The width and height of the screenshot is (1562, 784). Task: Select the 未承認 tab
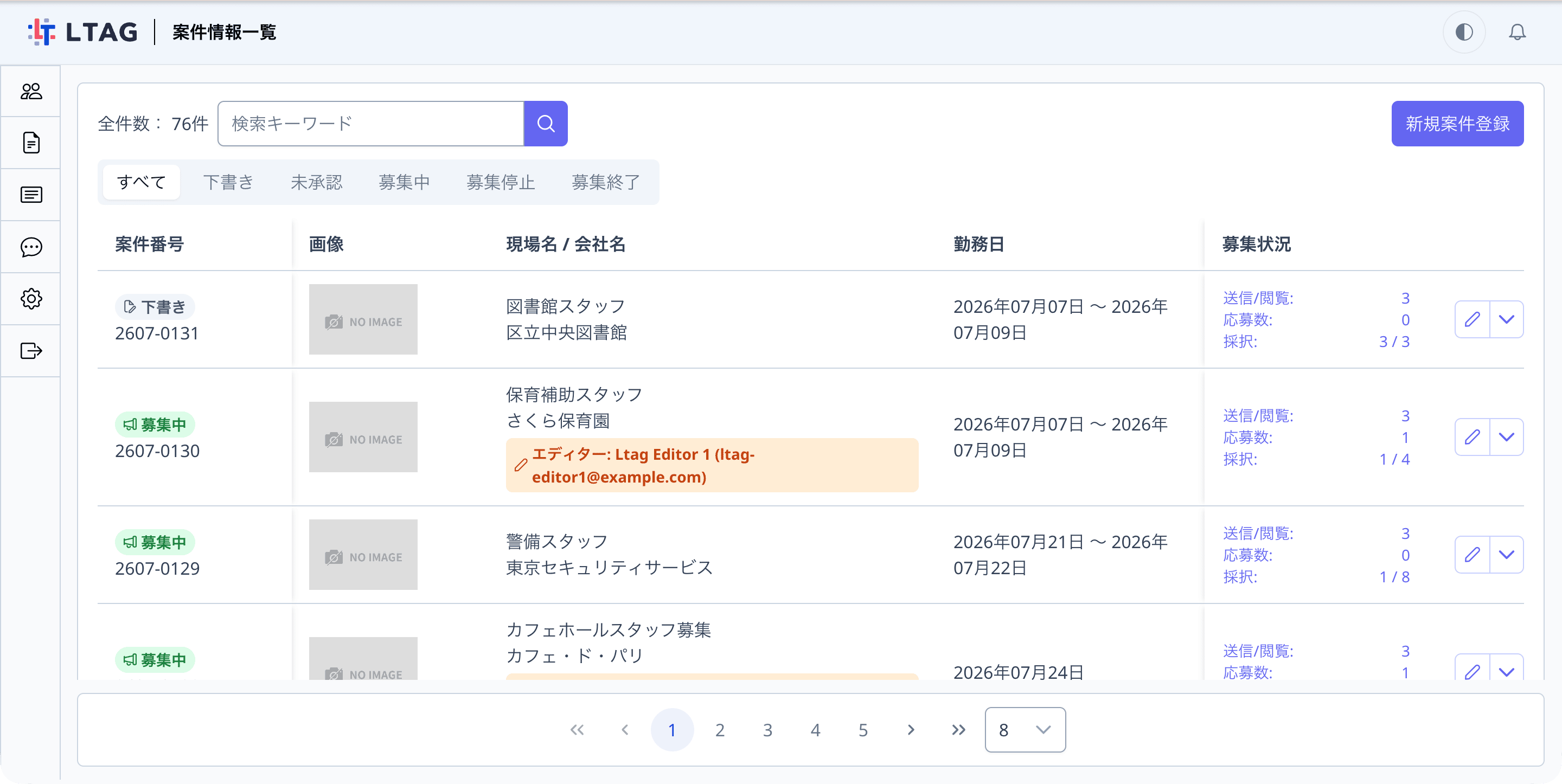(x=316, y=182)
